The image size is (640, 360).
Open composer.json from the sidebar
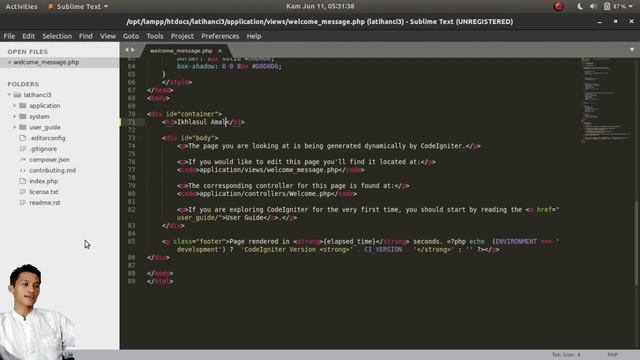coord(49,160)
